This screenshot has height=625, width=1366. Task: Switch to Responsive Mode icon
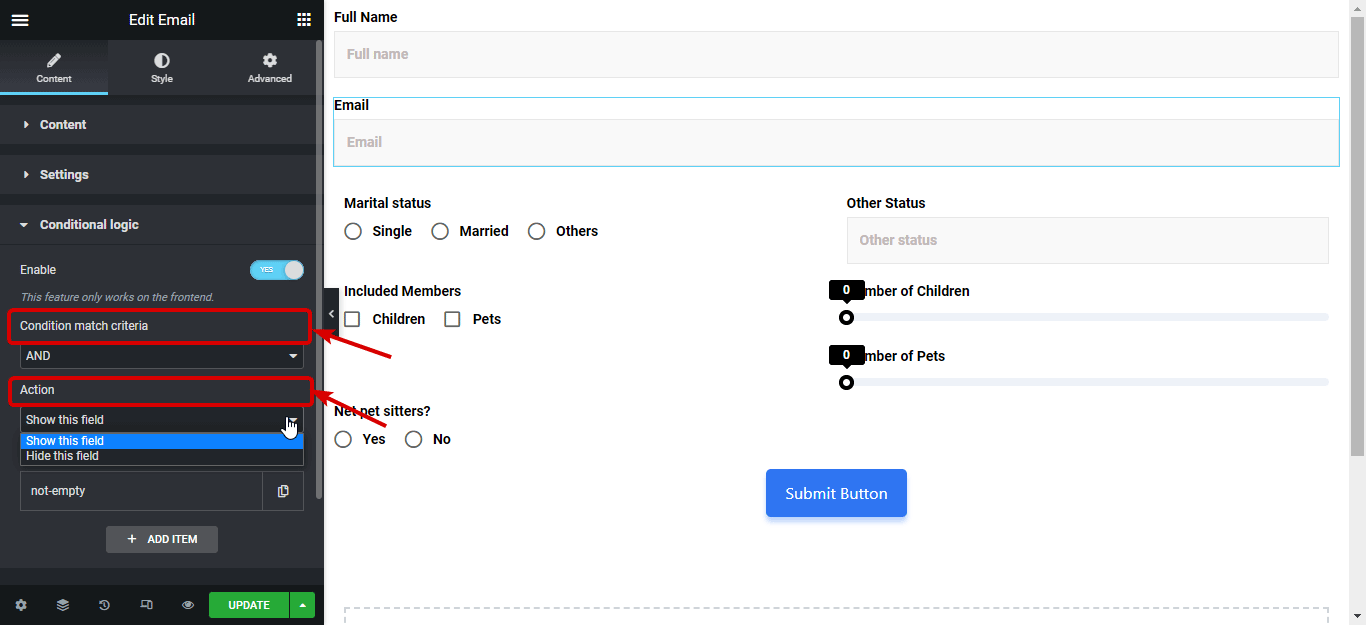[146, 605]
